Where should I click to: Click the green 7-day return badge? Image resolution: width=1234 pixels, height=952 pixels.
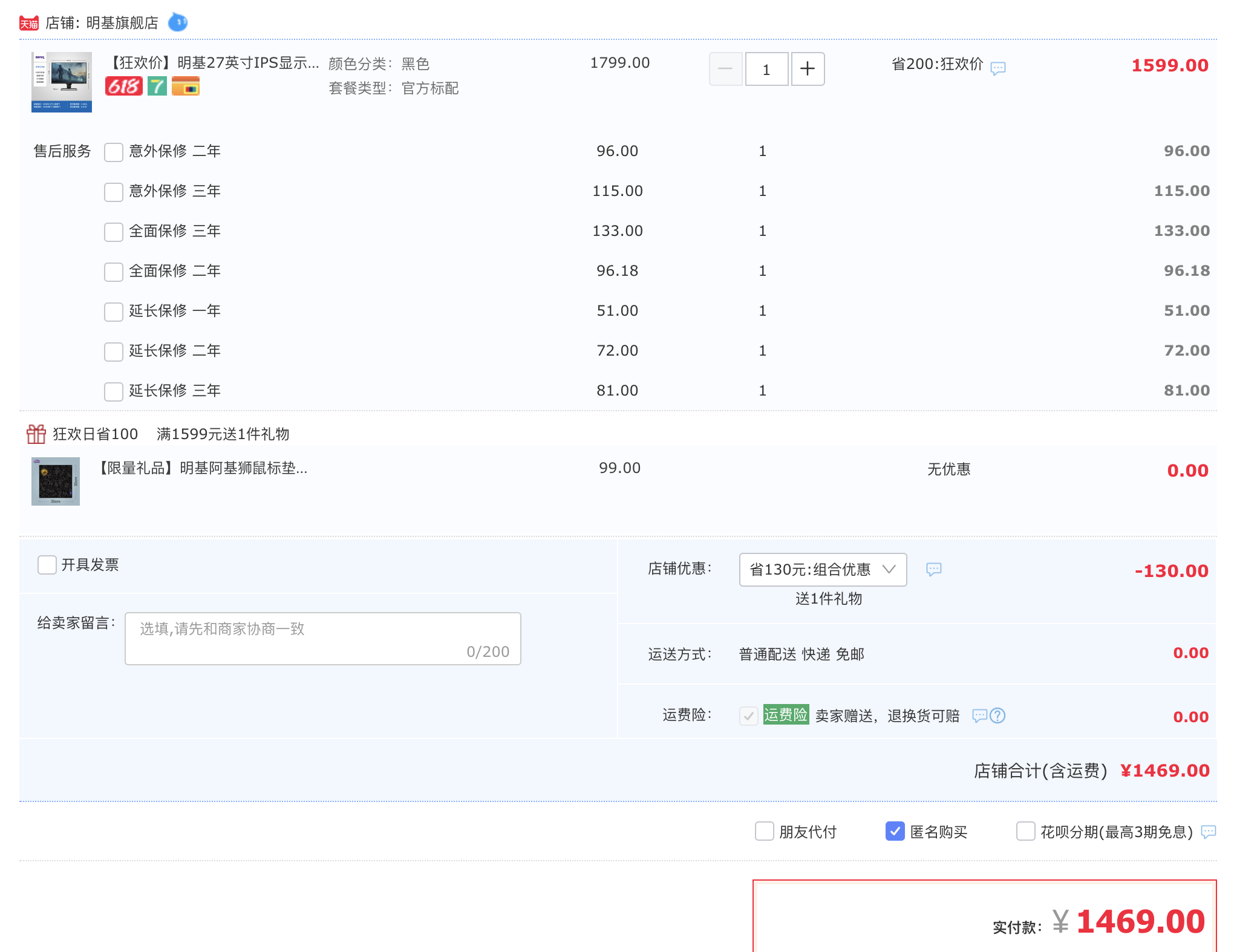(157, 86)
